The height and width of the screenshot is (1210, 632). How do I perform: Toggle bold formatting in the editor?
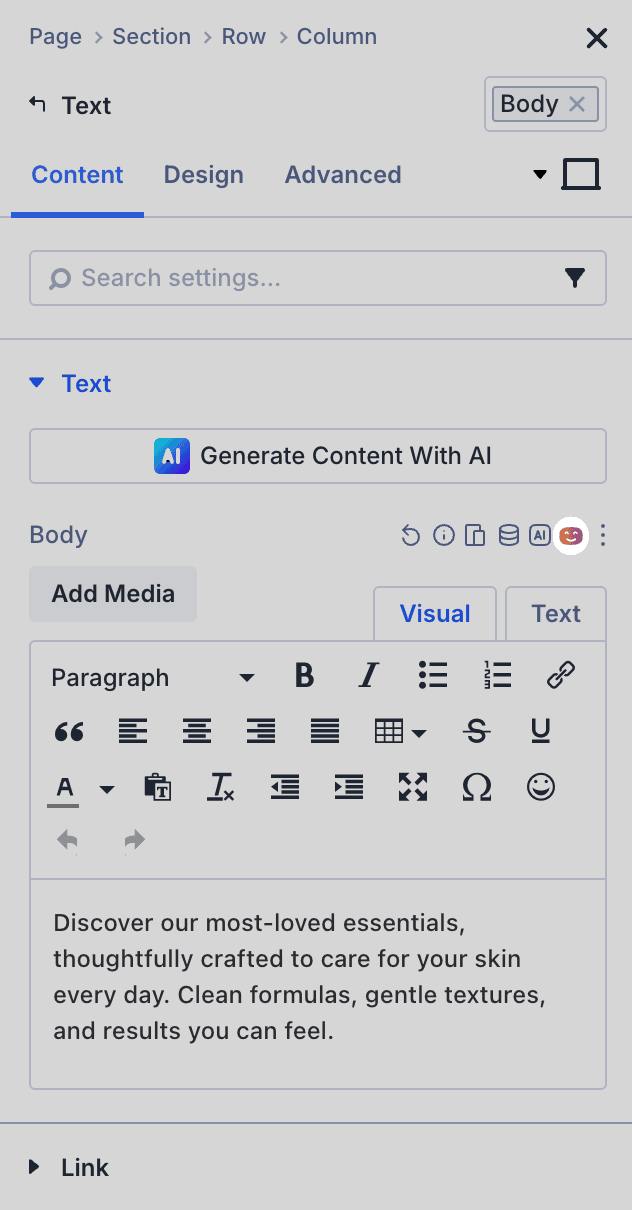[x=305, y=677]
